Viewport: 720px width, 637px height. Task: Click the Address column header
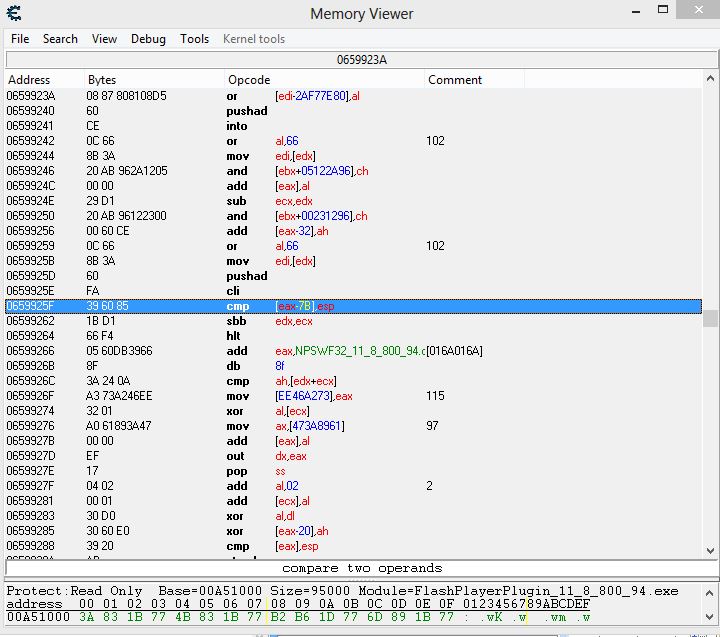(29, 80)
